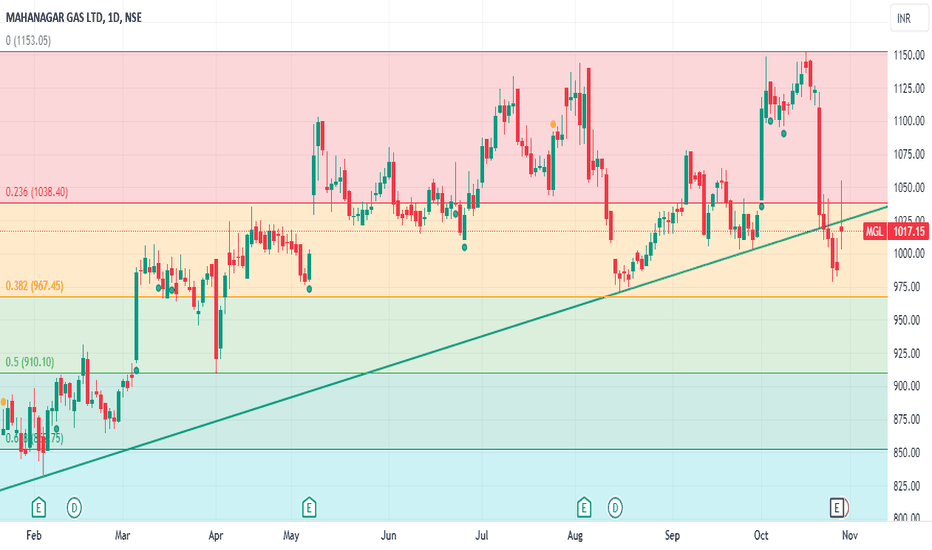Select the MGL symbol price tag
Image resolution: width=932 pixels, height=550 pixels.
click(874, 231)
